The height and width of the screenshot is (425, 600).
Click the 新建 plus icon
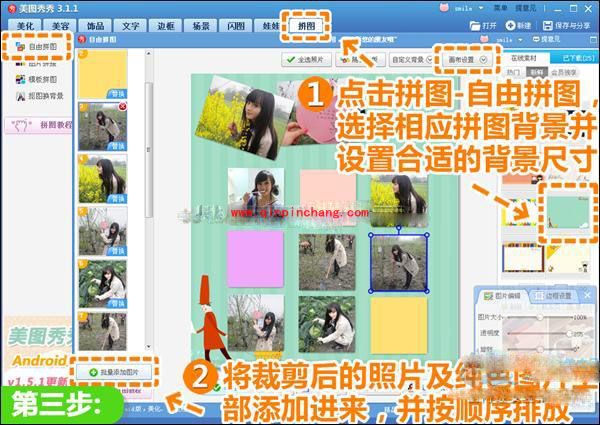pos(510,26)
